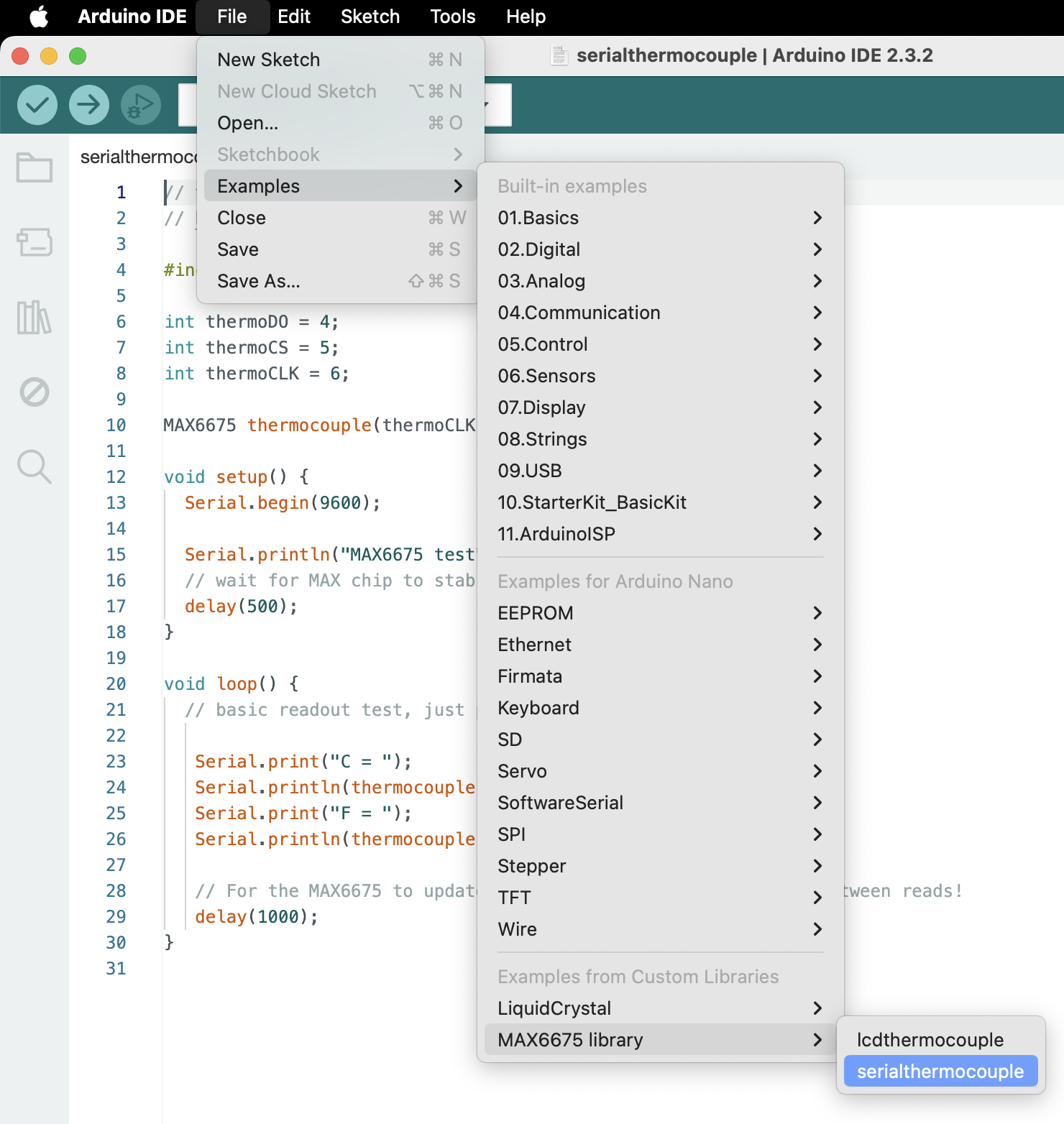Click line number 12 in gutter
Viewport: 1064px width, 1124px height.
pos(116,476)
